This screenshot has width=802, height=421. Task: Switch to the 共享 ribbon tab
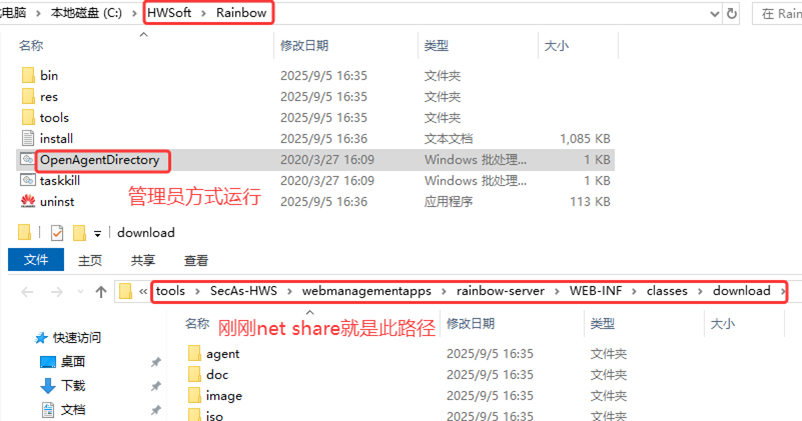tap(143, 260)
